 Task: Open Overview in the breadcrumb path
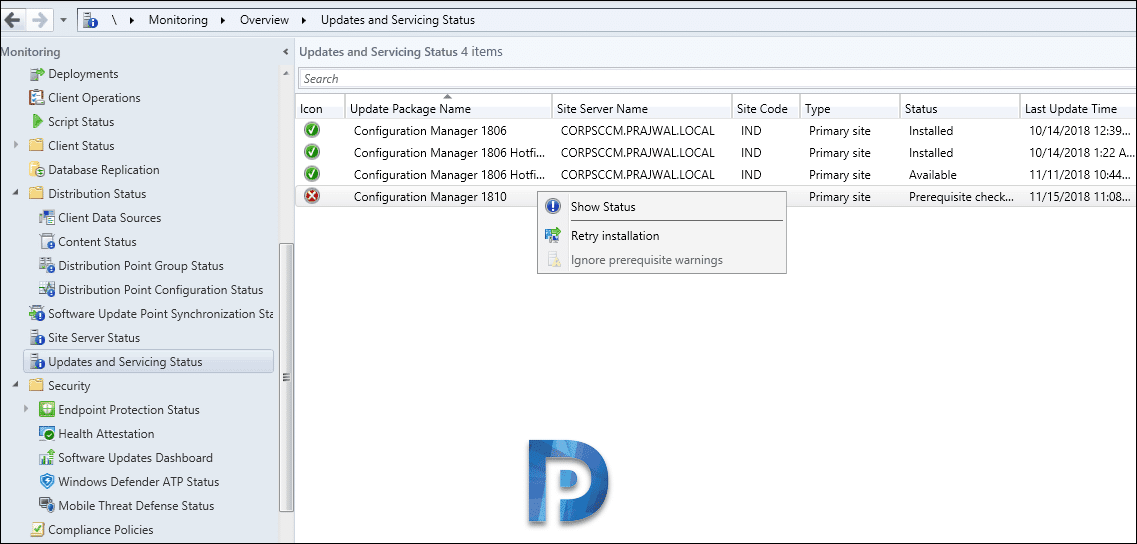tap(264, 20)
